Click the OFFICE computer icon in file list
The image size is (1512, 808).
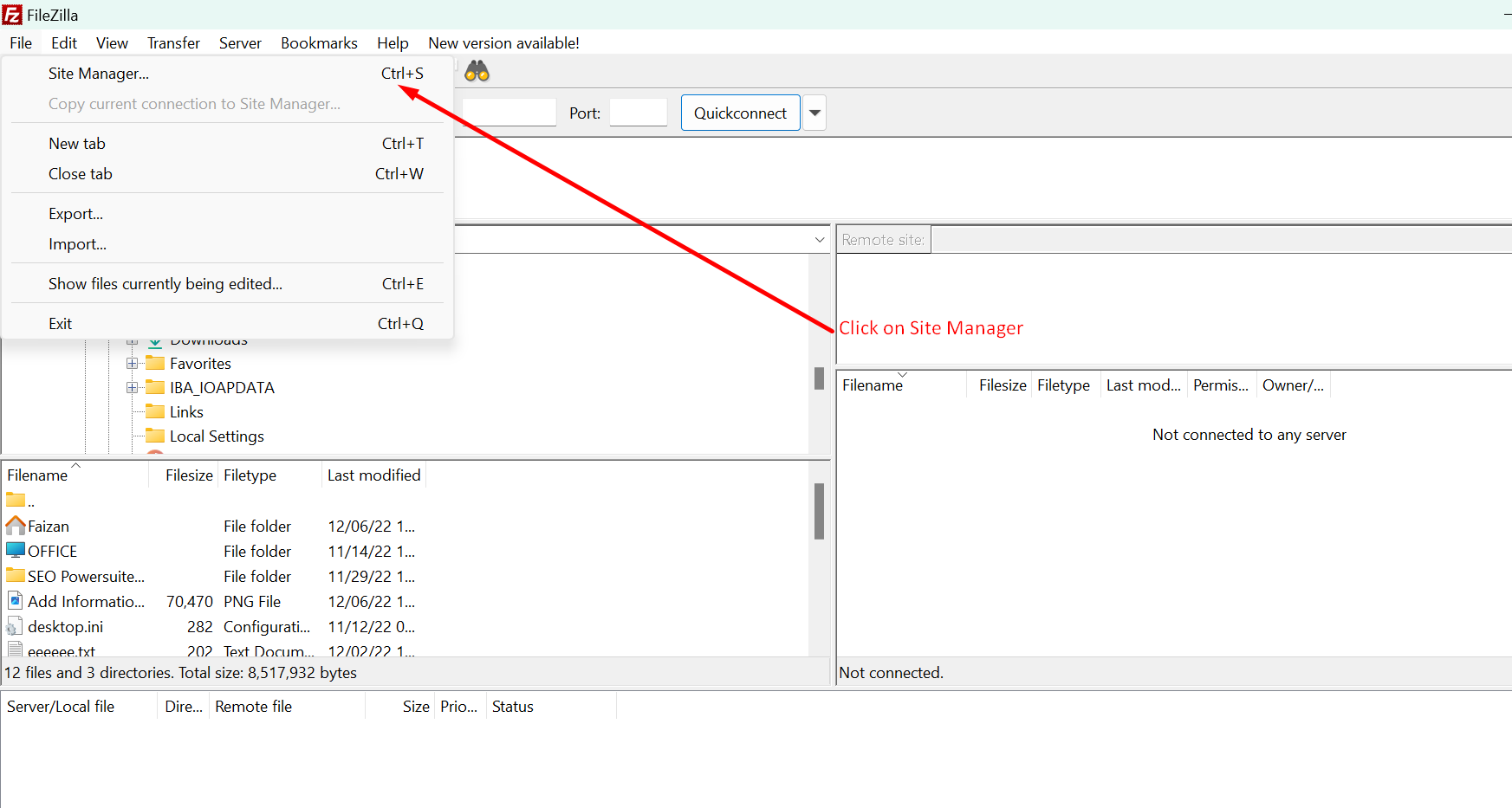pos(16,551)
